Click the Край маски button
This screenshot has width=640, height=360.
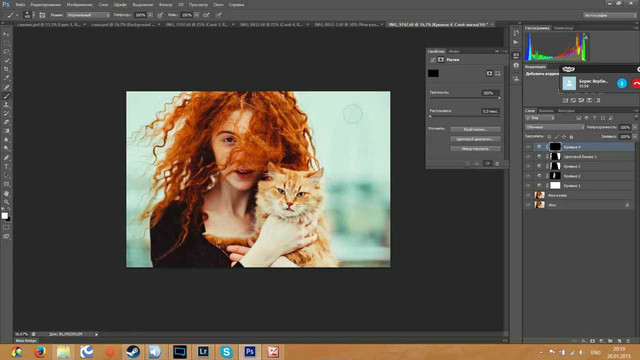[x=475, y=129]
